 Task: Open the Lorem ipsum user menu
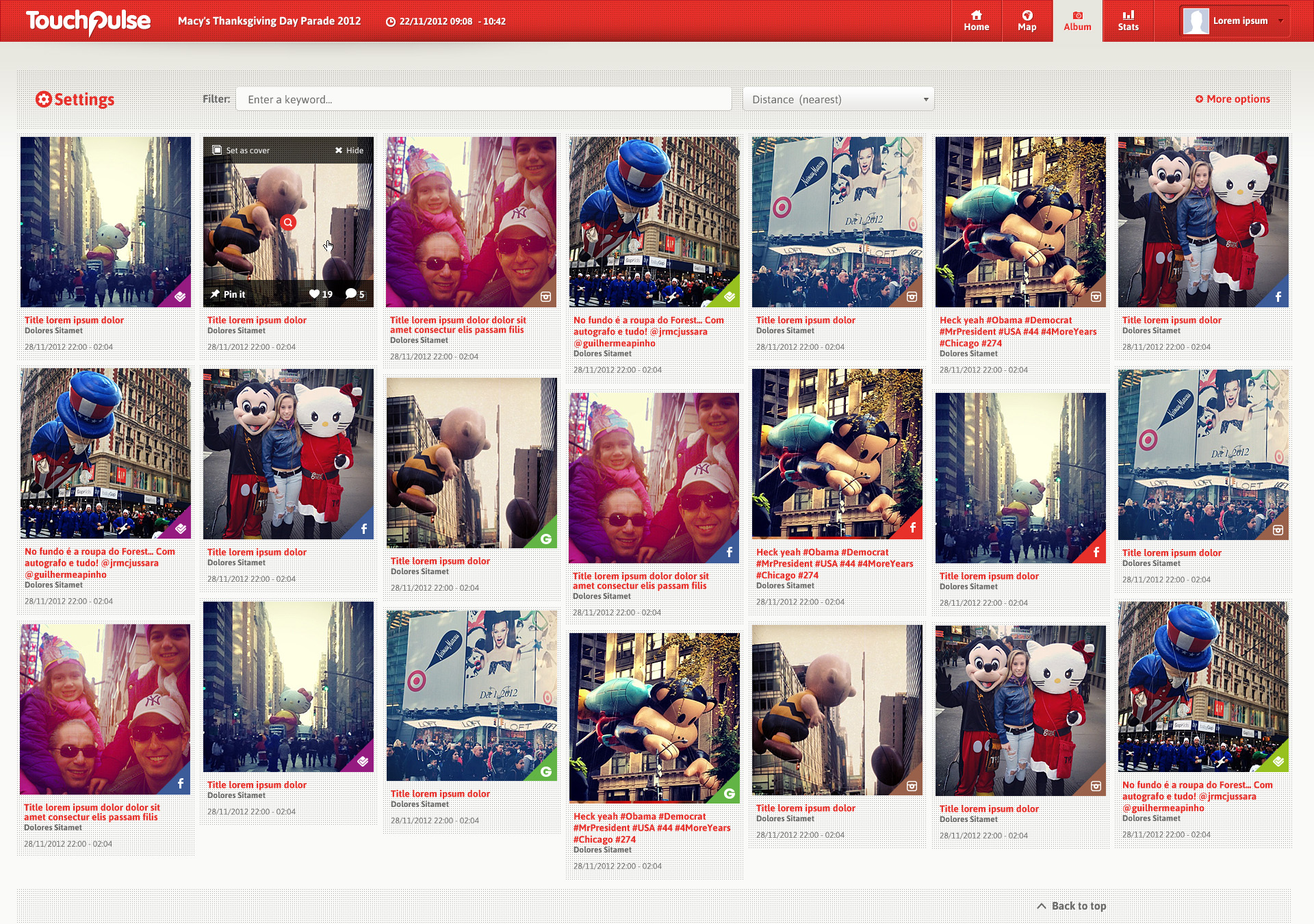tap(1235, 21)
